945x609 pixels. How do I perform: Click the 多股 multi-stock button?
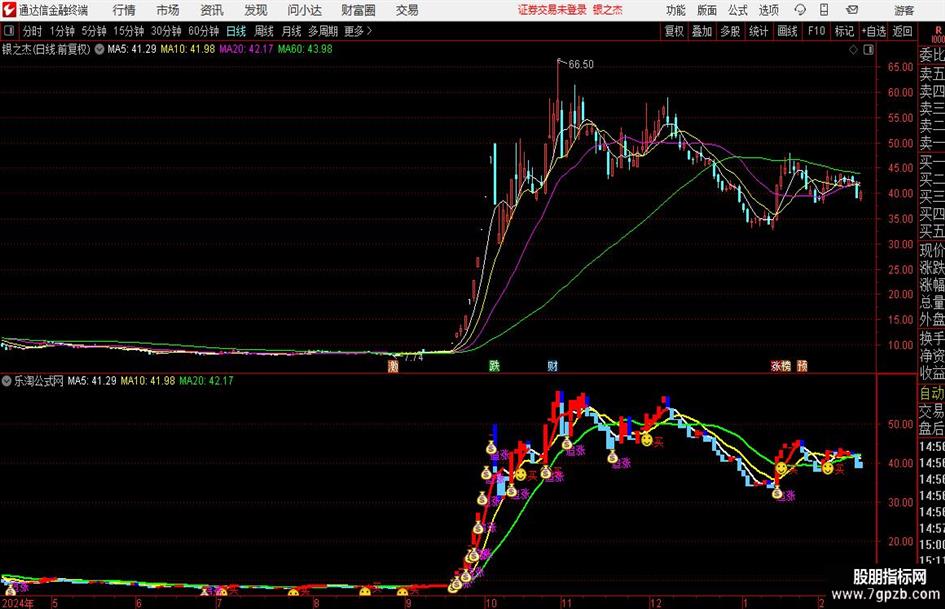[730, 31]
